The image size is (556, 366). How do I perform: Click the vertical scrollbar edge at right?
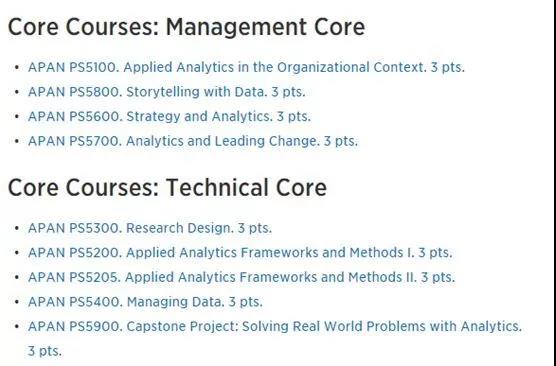(554, 183)
